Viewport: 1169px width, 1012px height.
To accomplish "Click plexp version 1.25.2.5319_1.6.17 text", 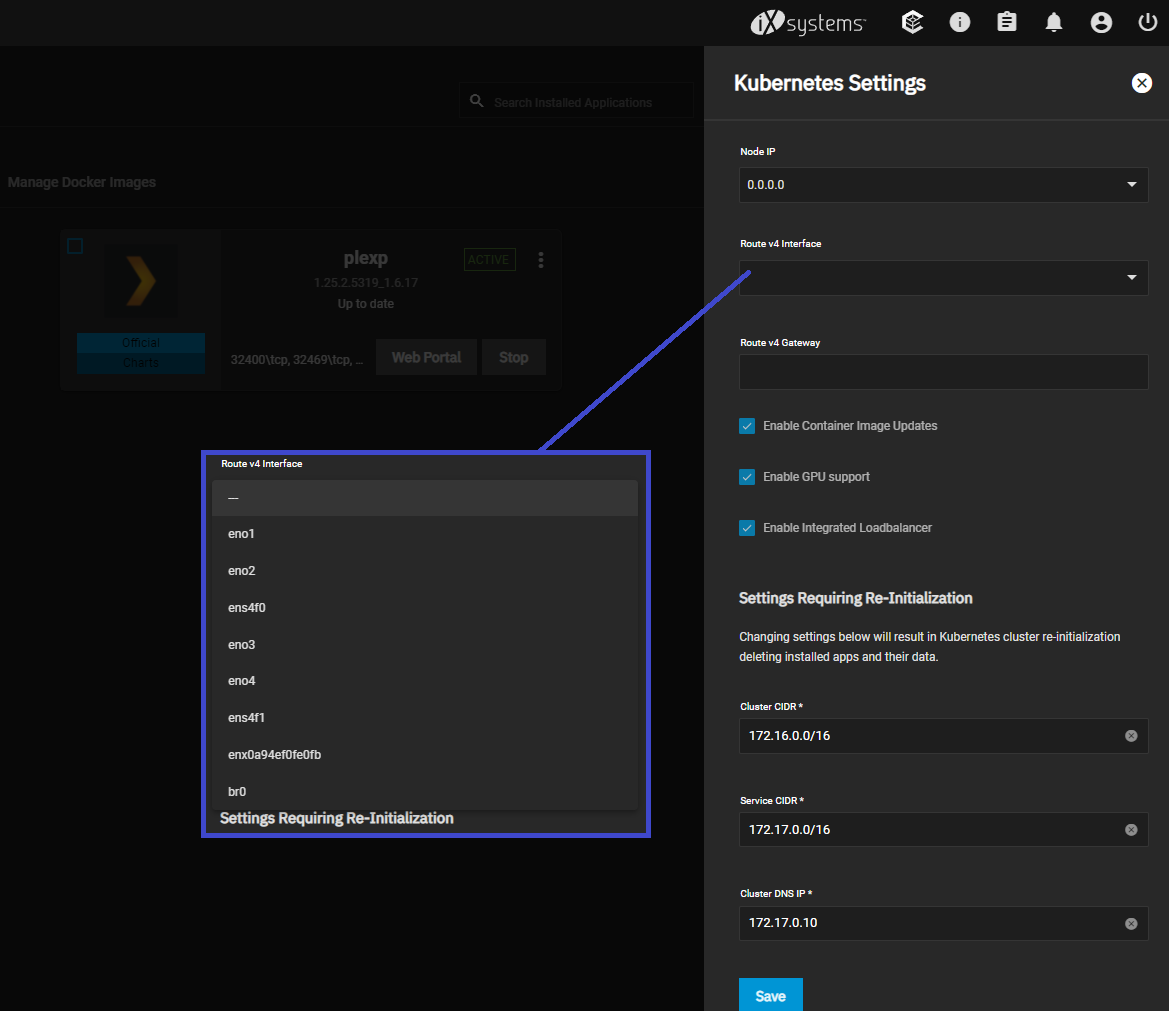I will pos(365,283).
